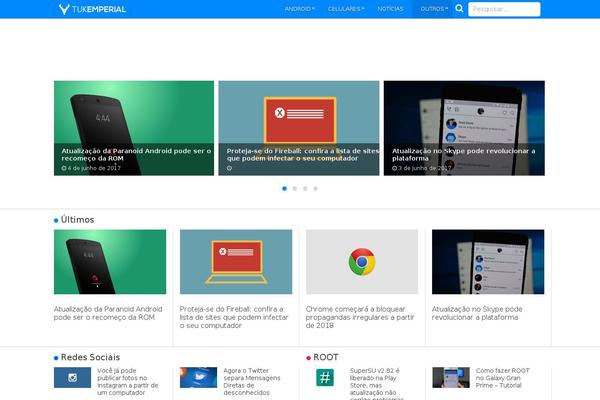Expand the OUTROS dropdown menu

point(434,9)
